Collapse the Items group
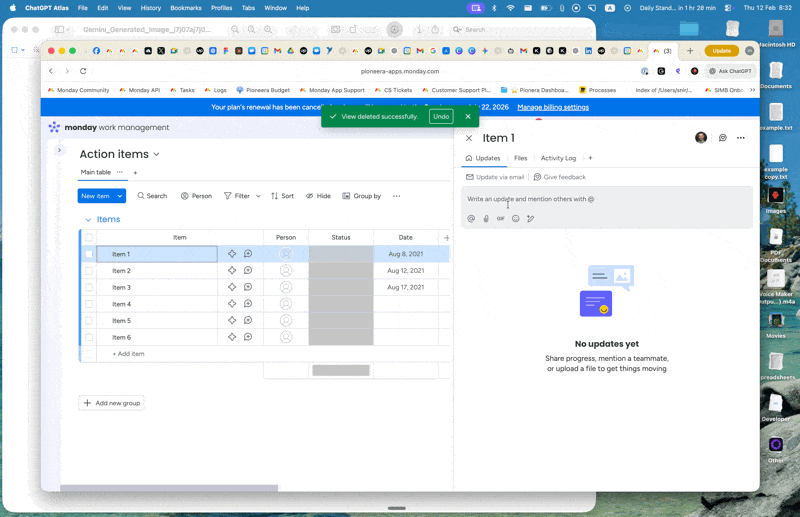 click(88, 219)
